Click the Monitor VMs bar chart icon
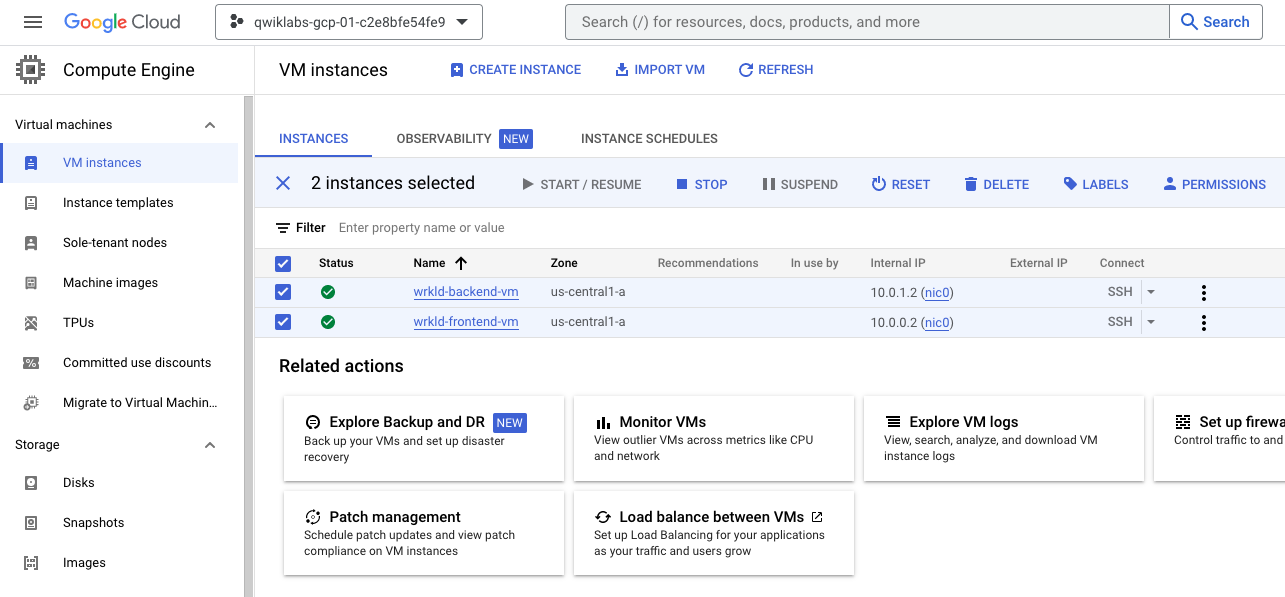1285x597 pixels. [x=603, y=423]
